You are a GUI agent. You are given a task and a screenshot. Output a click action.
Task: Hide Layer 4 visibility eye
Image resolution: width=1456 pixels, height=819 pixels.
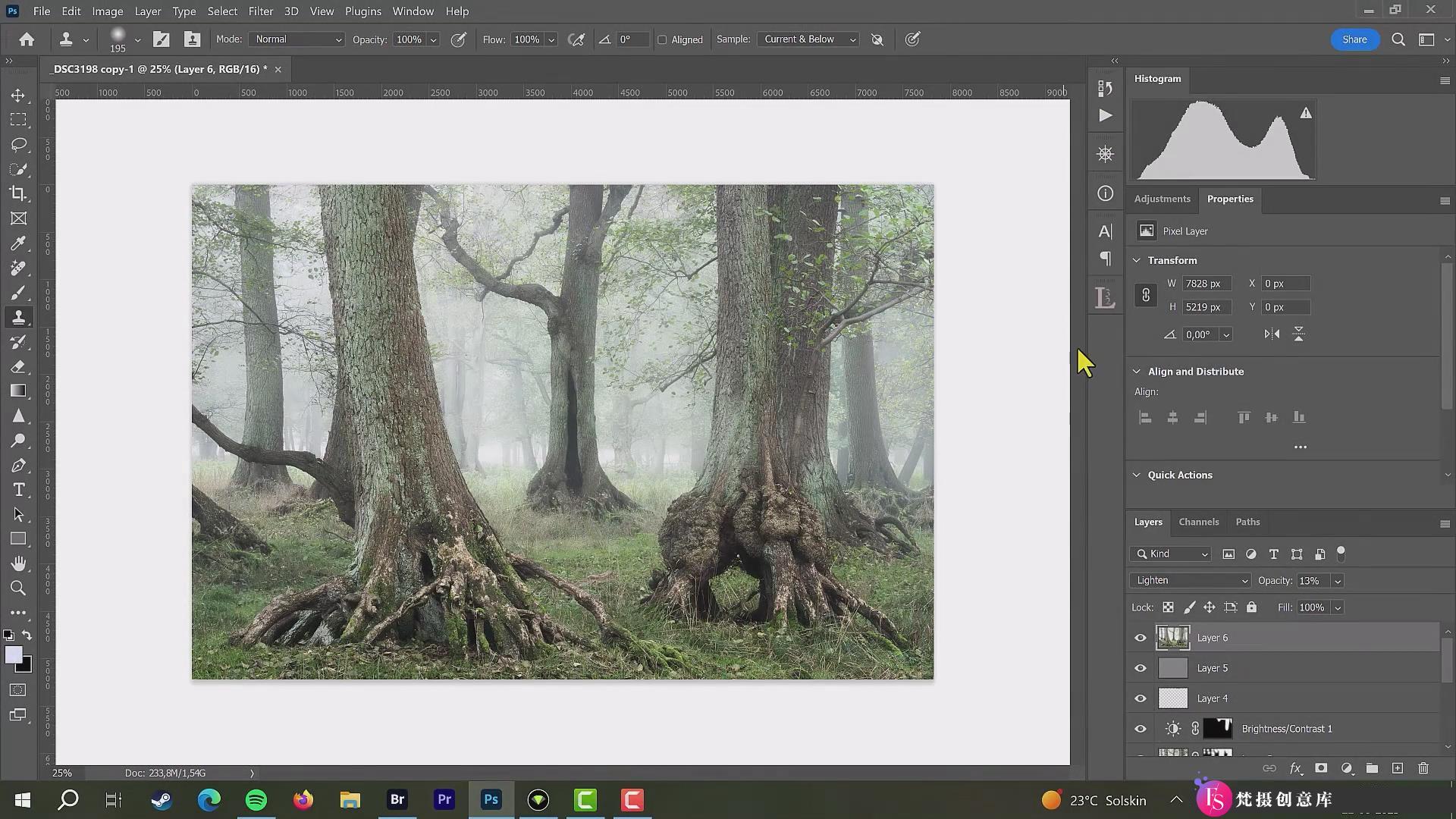pyautogui.click(x=1141, y=698)
